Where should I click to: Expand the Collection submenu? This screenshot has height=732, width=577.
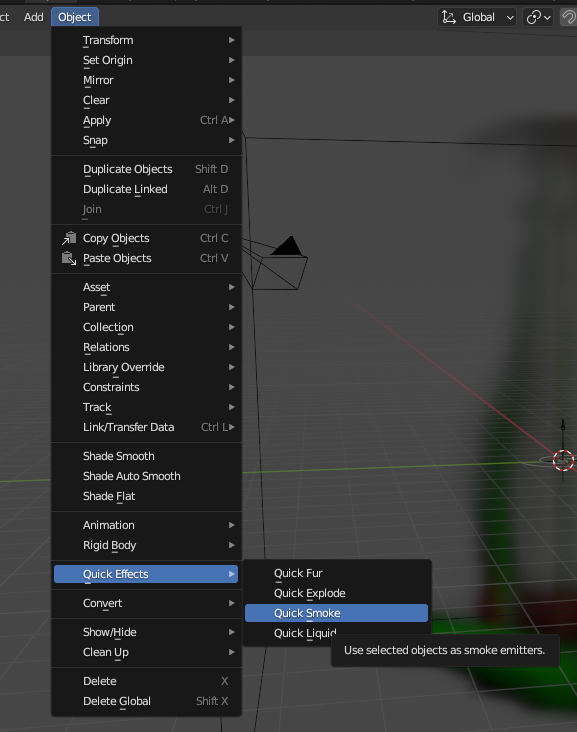coord(146,328)
